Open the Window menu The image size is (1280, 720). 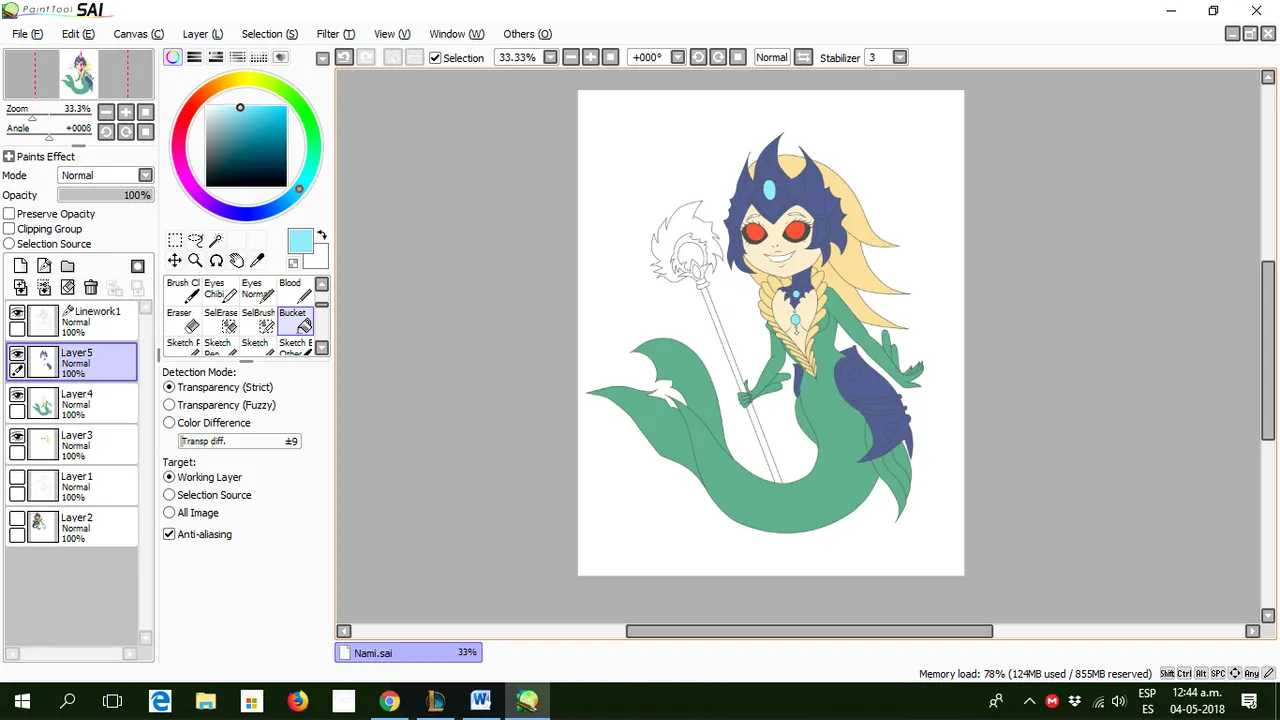point(456,34)
